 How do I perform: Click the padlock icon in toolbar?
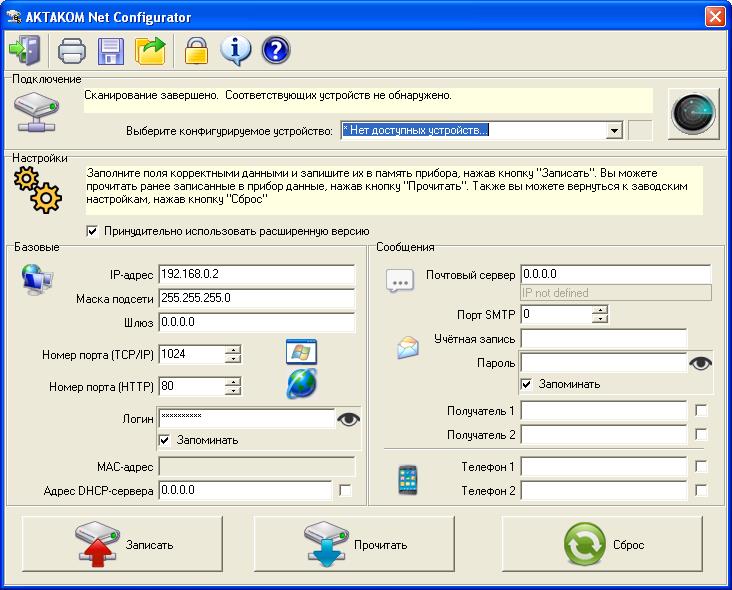click(x=196, y=50)
